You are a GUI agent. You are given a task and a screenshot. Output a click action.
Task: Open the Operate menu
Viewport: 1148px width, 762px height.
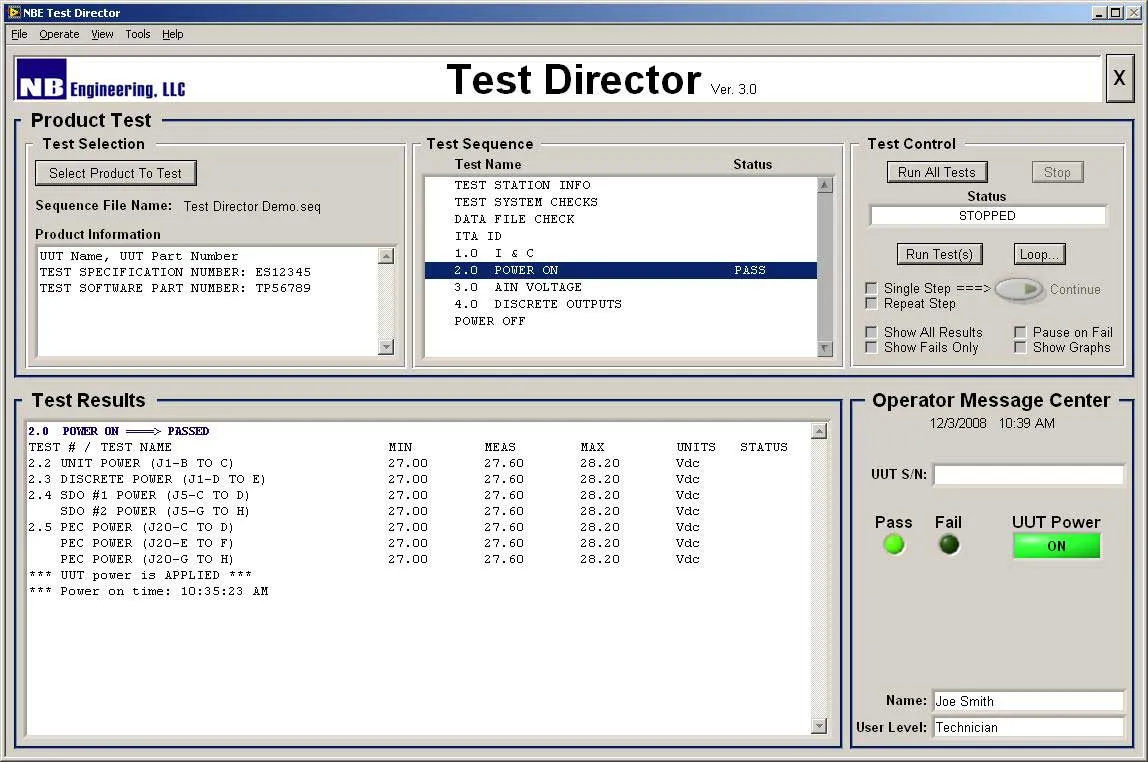(x=59, y=34)
